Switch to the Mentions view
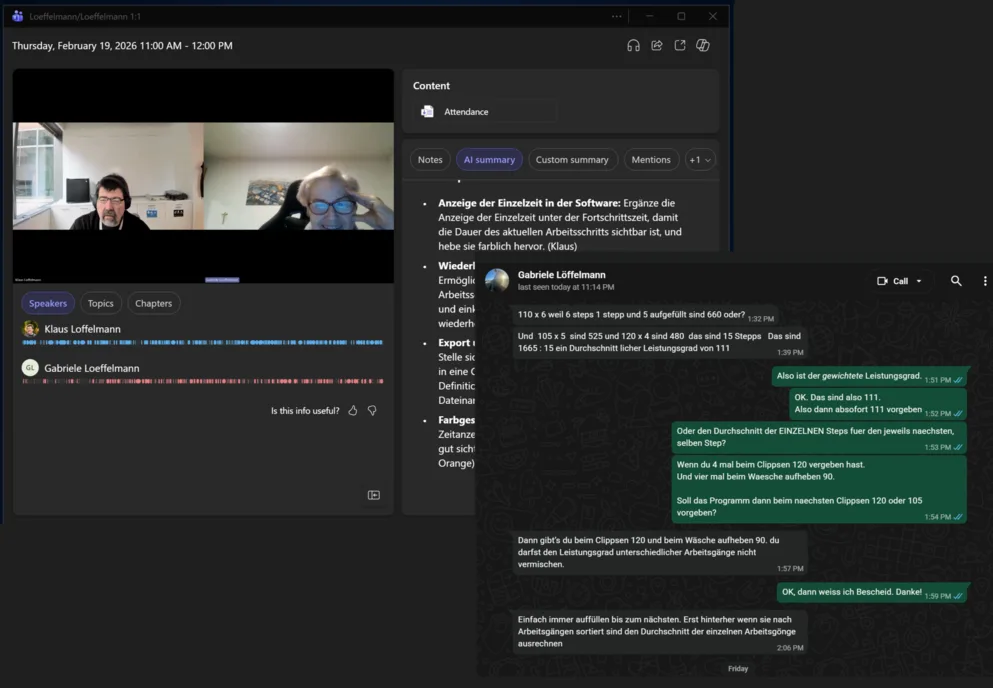The height and width of the screenshot is (688, 993). 651,159
